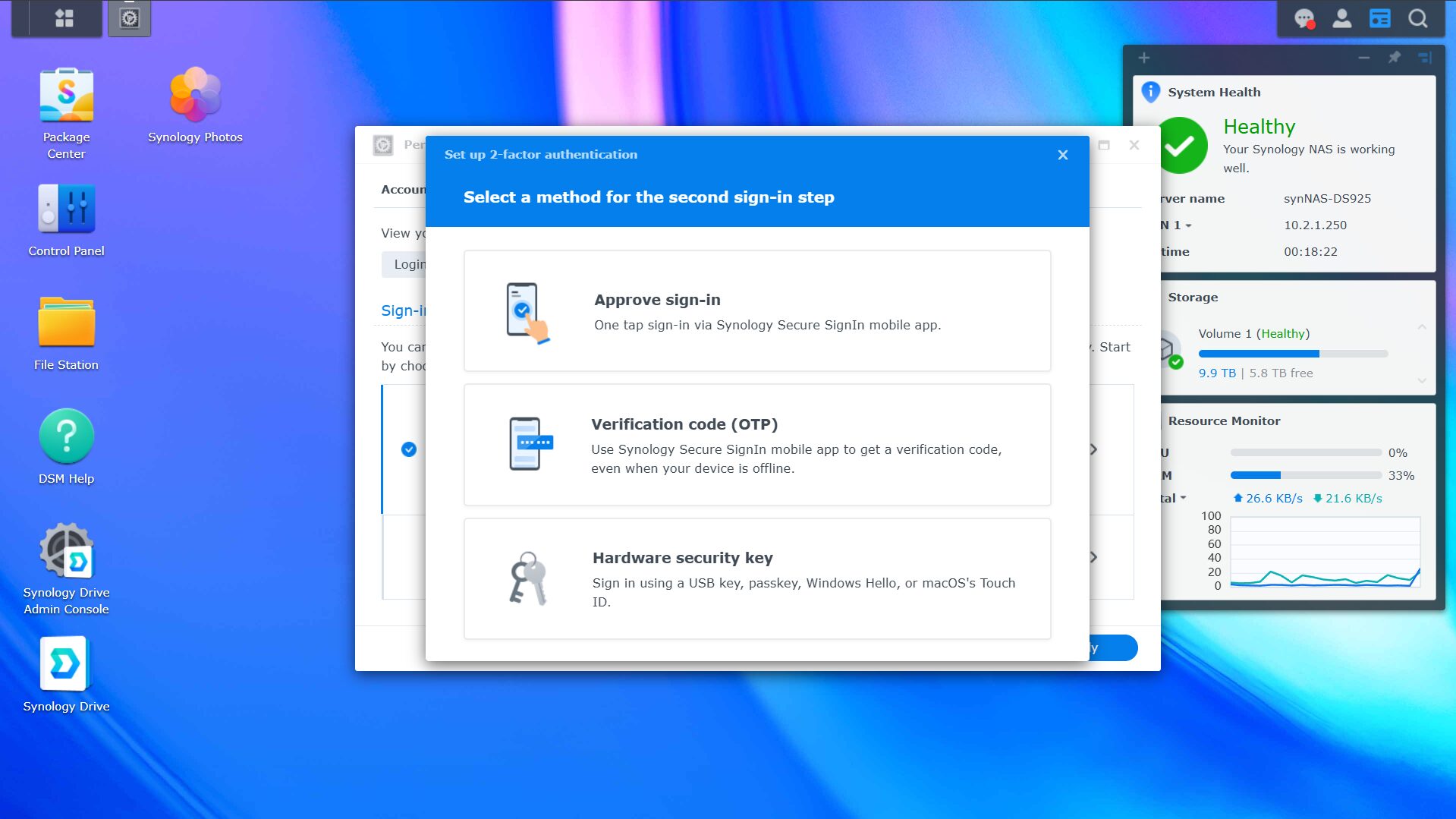Open user account options icon
This screenshot has width=1456, height=819.
point(1342,18)
